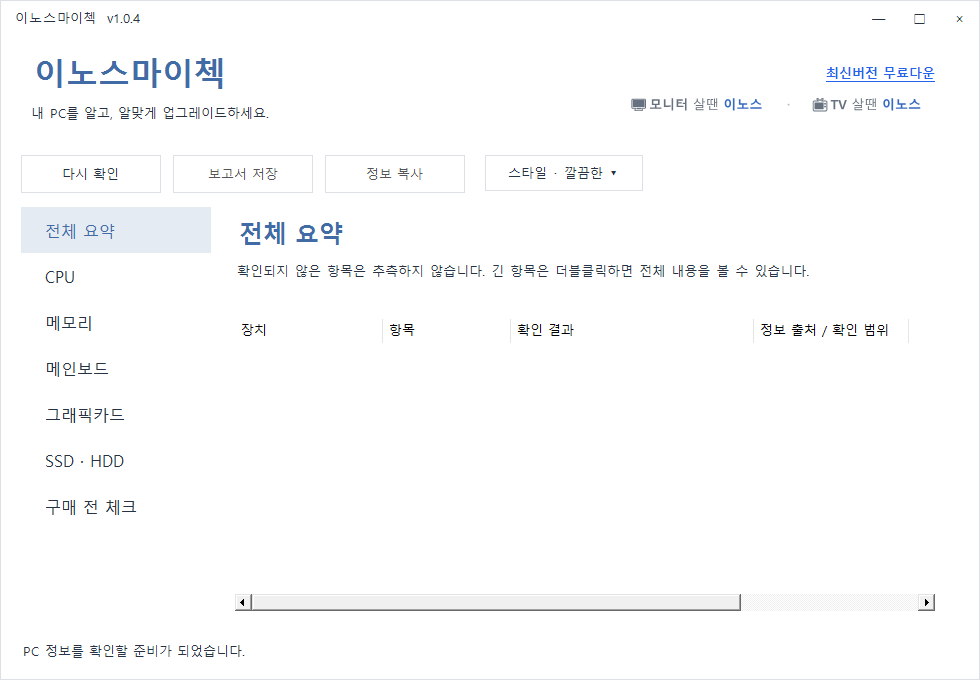This screenshot has height=680, width=980.
Task: Open TV 살땐 이노스 link text
Action: click(875, 104)
